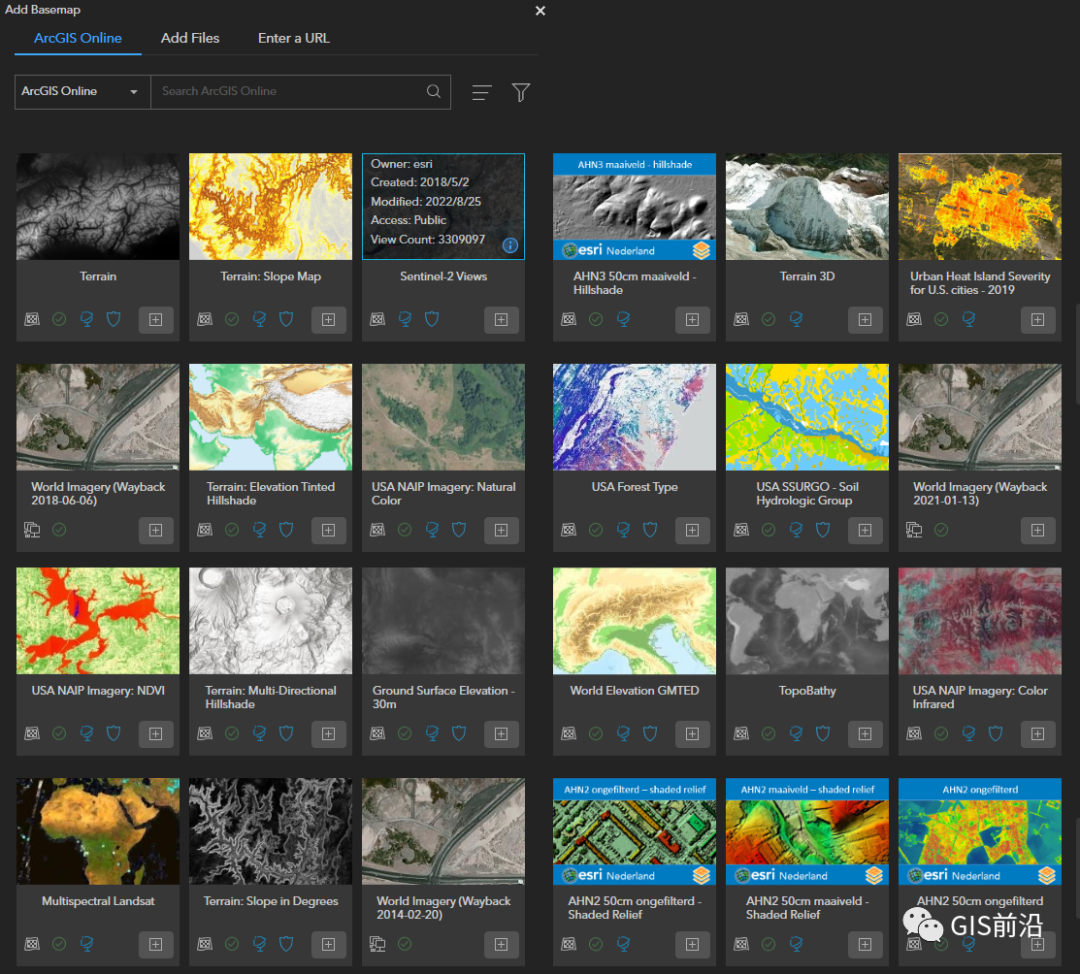Click into the Search ArcGIS Online field
Viewport: 1080px width, 974px height.
[x=300, y=92]
